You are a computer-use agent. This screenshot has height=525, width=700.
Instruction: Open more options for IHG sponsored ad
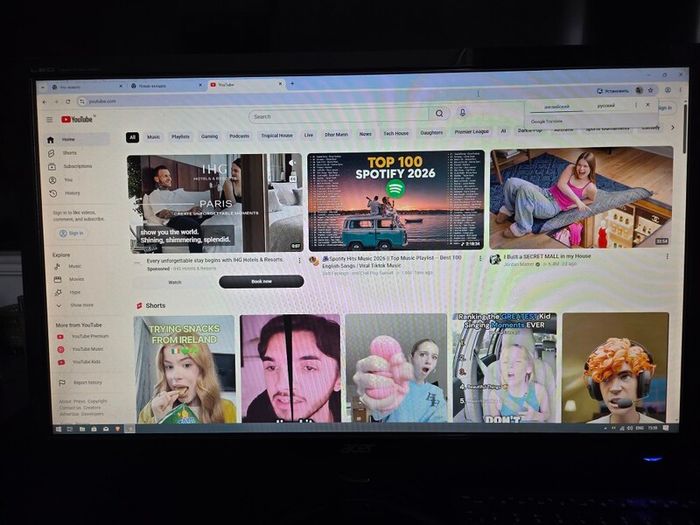[x=300, y=260]
